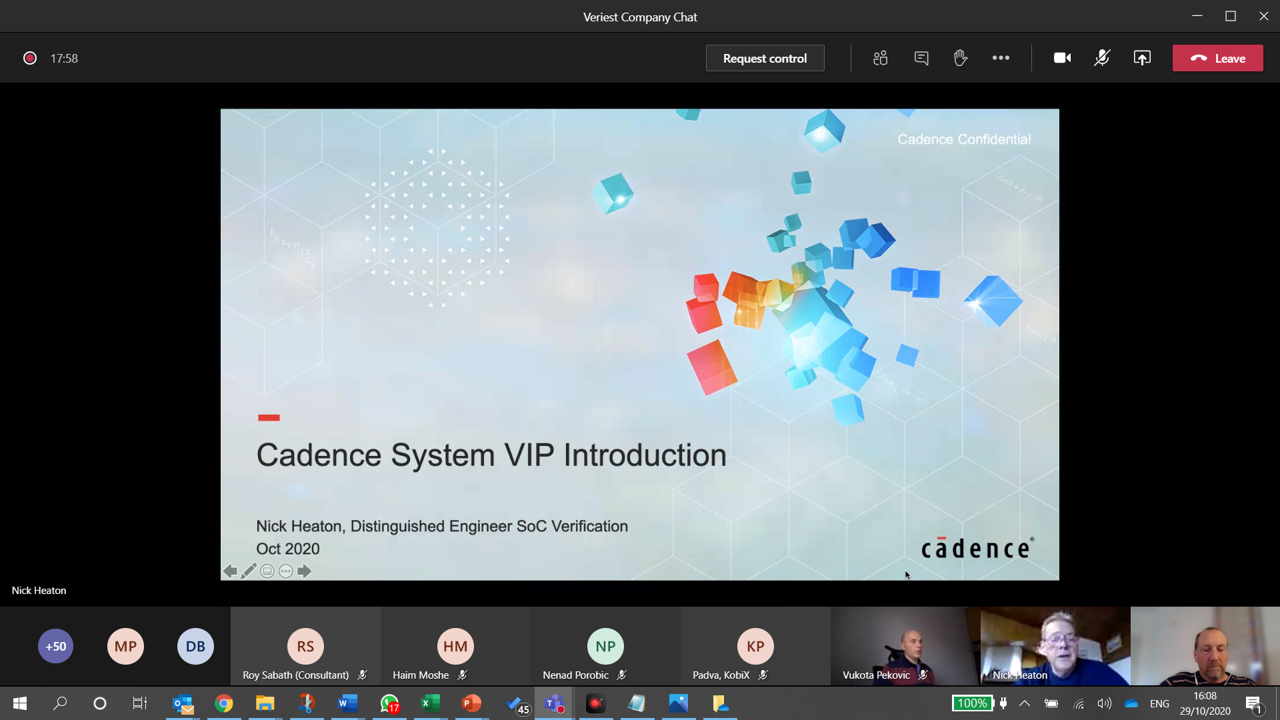Open the taskbar clock and calendar
Viewport: 1280px width, 720px height.
[1205, 703]
